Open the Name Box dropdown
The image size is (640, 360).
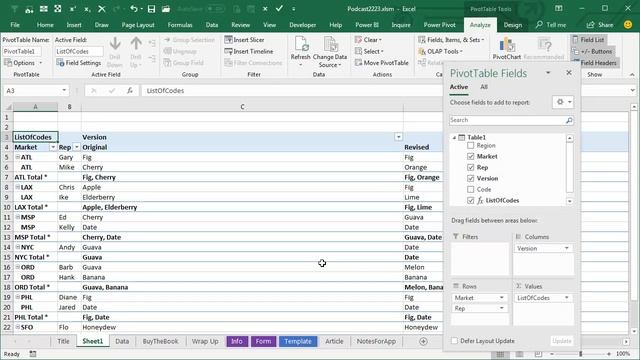(x=64, y=91)
